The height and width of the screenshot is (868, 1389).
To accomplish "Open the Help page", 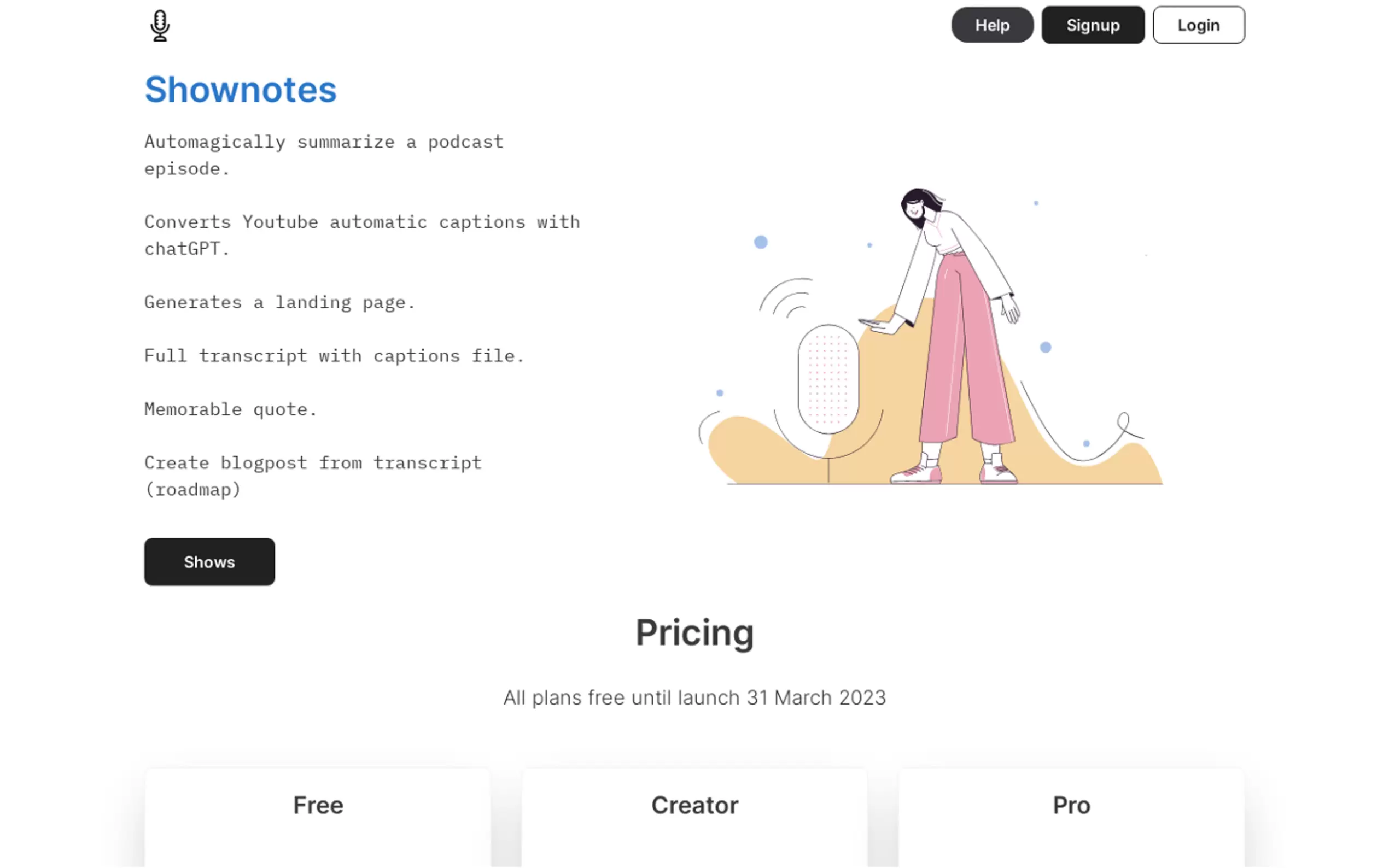I will pyautogui.click(x=991, y=25).
